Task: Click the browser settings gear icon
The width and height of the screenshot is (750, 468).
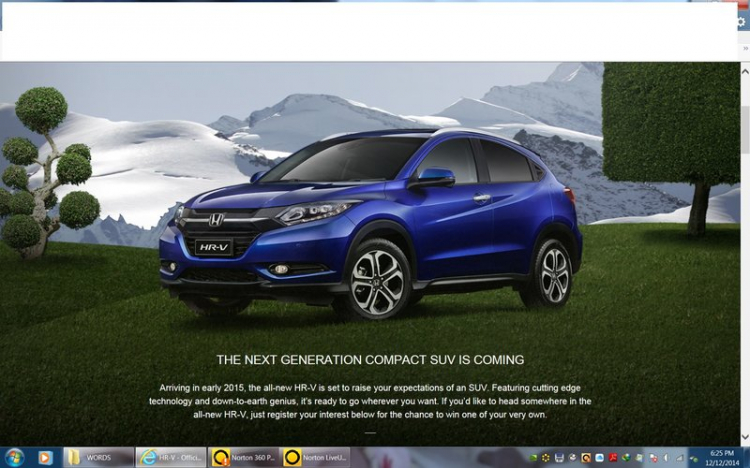Action: click(x=742, y=22)
